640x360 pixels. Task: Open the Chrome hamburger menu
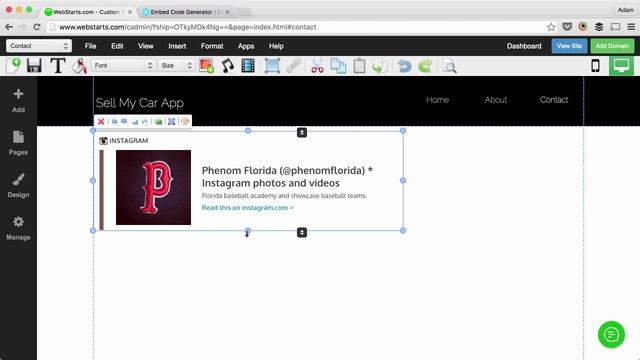pos(631,27)
